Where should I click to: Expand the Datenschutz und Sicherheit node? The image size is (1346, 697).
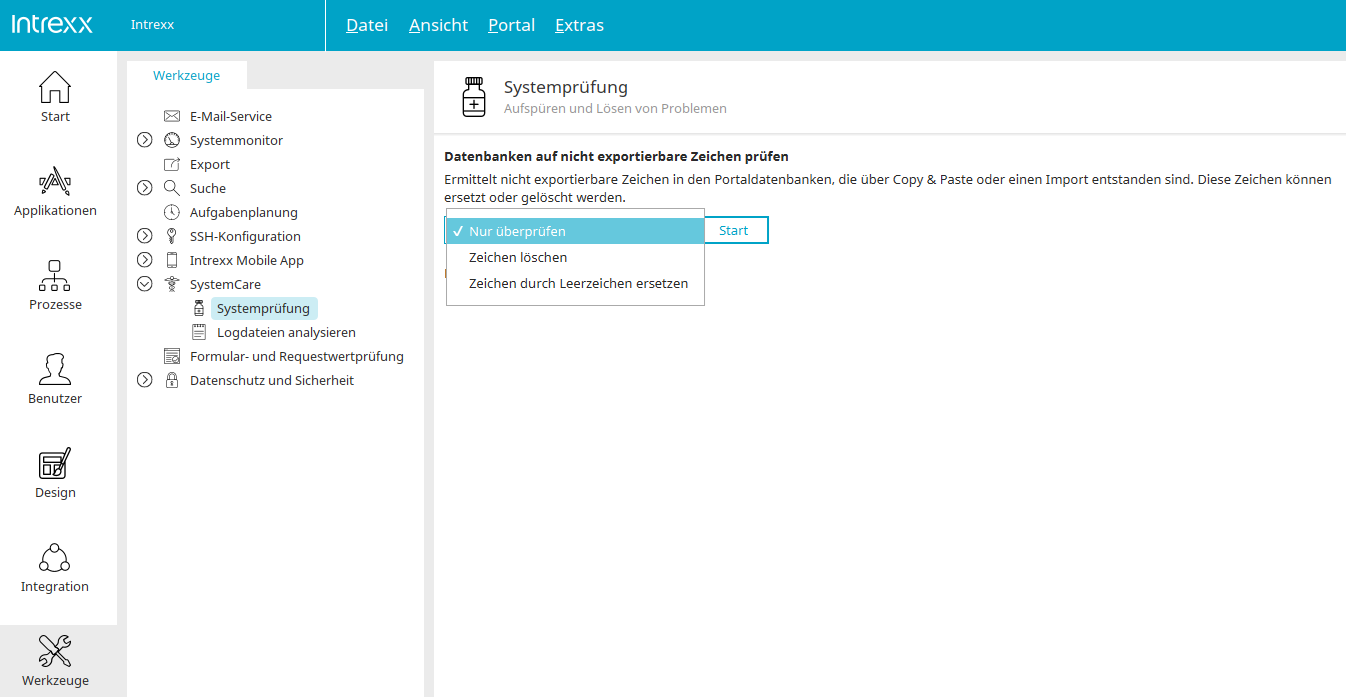click(x=145, y=380)
